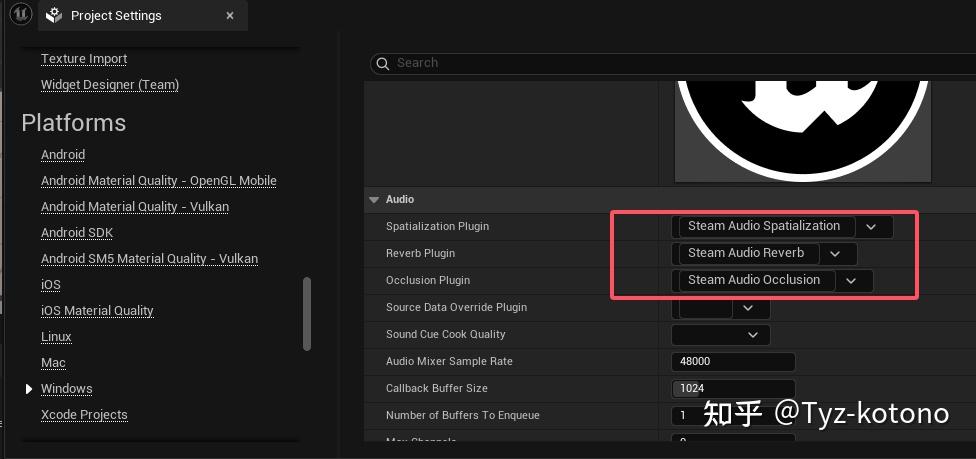Click the Sound Cue Cook Quality label
976x459 pixels.
pos(446,334)
